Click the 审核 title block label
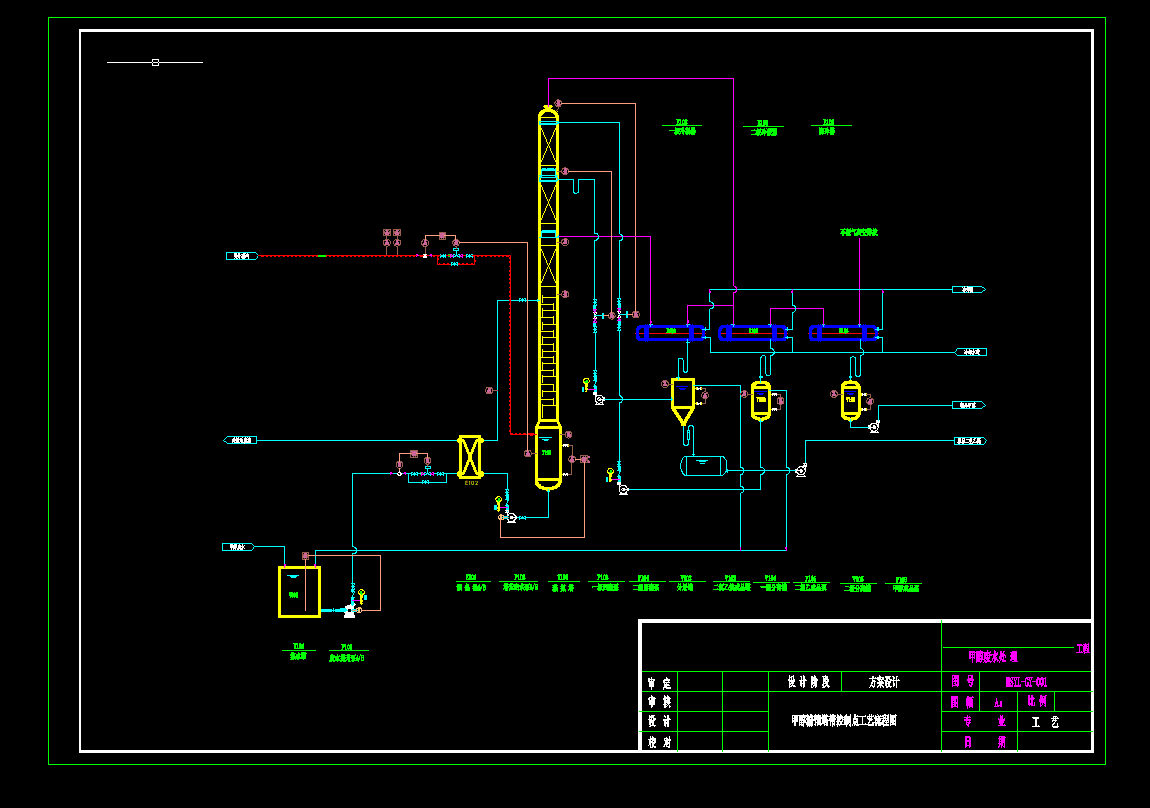Viewport: 1150px width, 808px height. tap(659, 702)
